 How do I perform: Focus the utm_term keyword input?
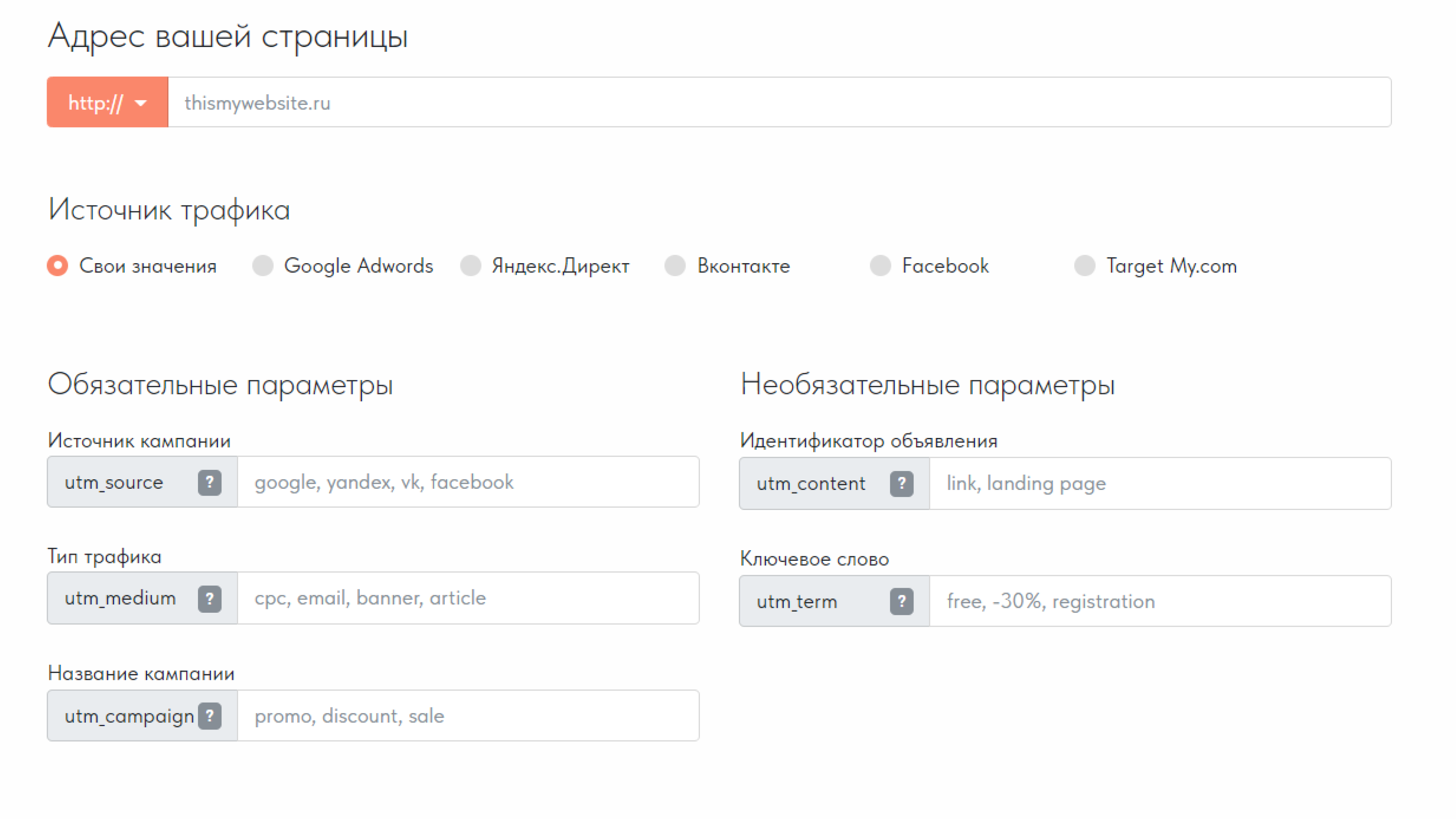tap(1160, 601)
